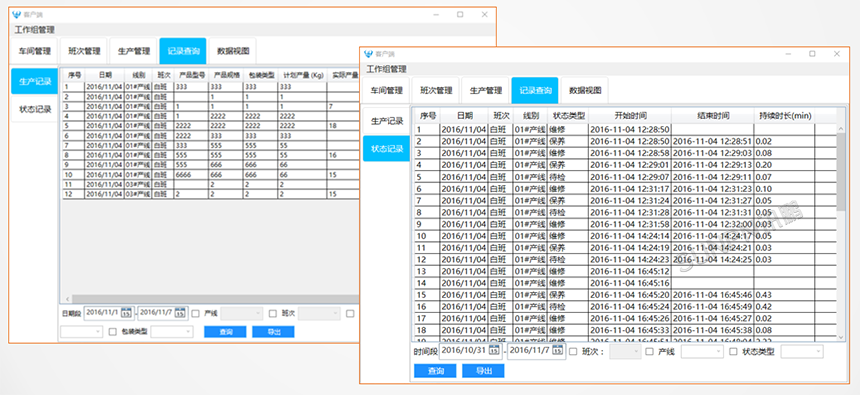Open unlabeled dropdown left of 包装类型 checkbox
The height and width of the screenshot is (395, 860).
point(82,331)
